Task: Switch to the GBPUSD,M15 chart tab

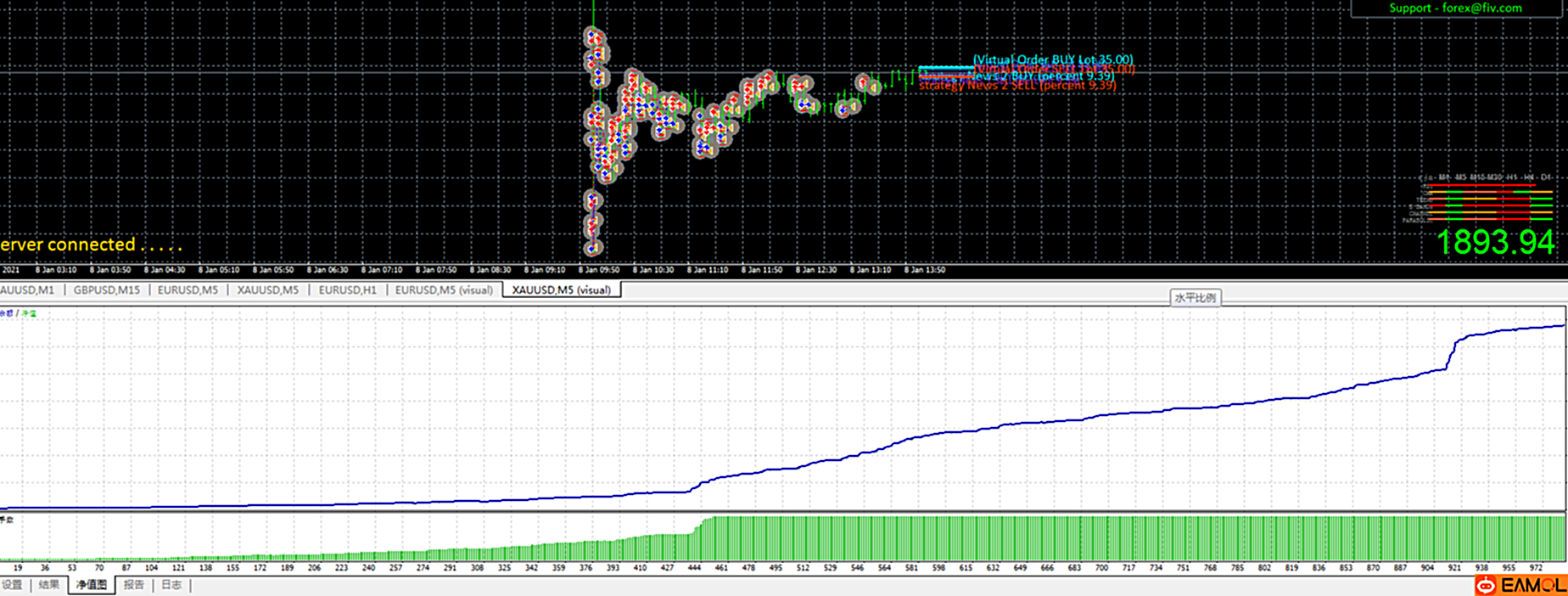Action: tap(106, 290)
